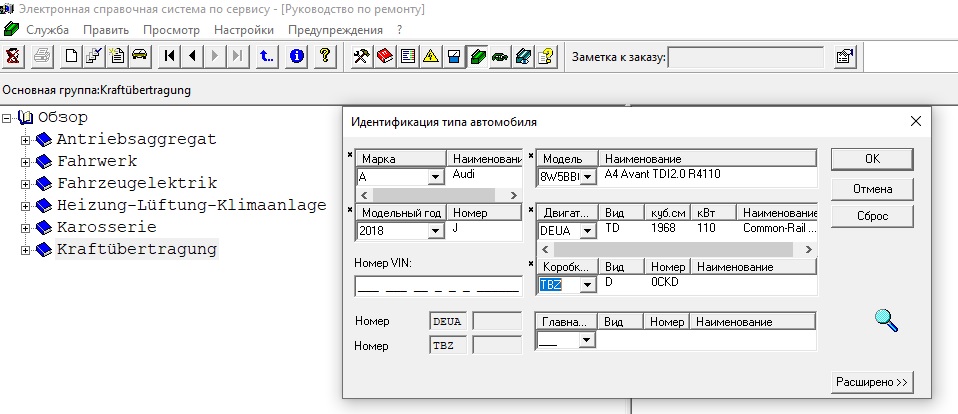
Task: Click the red book toolbar icon
Action: (x=385, y=57)
